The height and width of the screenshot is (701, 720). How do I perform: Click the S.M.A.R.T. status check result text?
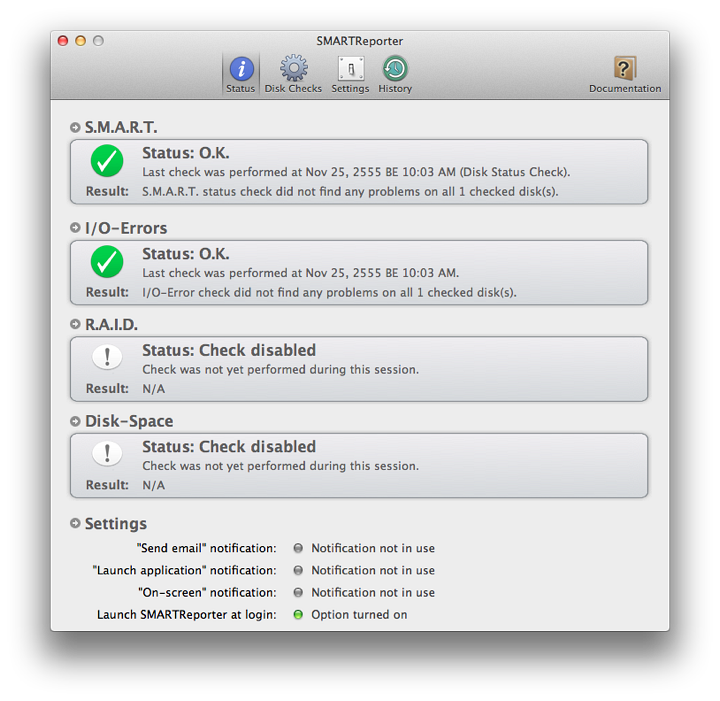click(350, 191)
